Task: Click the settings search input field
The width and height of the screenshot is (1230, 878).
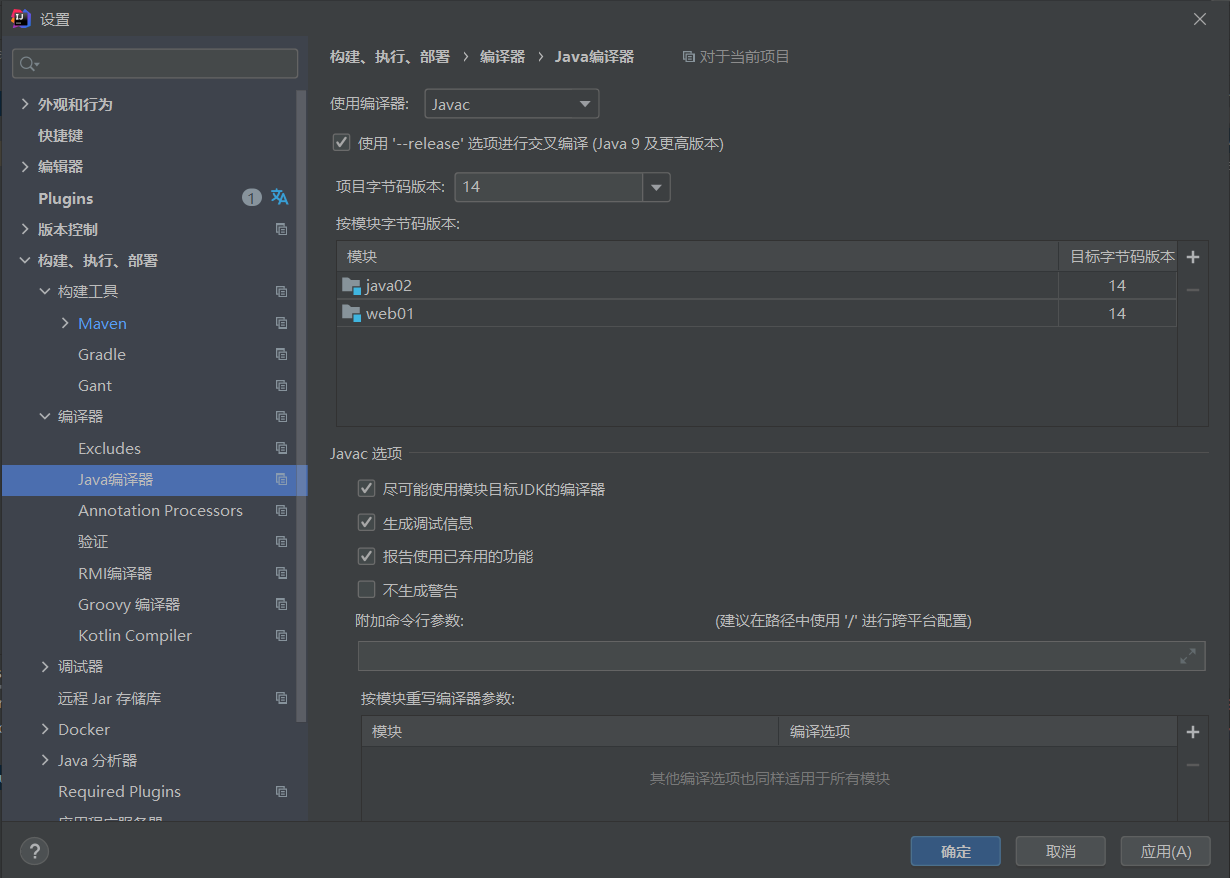Action: point(155,64)
